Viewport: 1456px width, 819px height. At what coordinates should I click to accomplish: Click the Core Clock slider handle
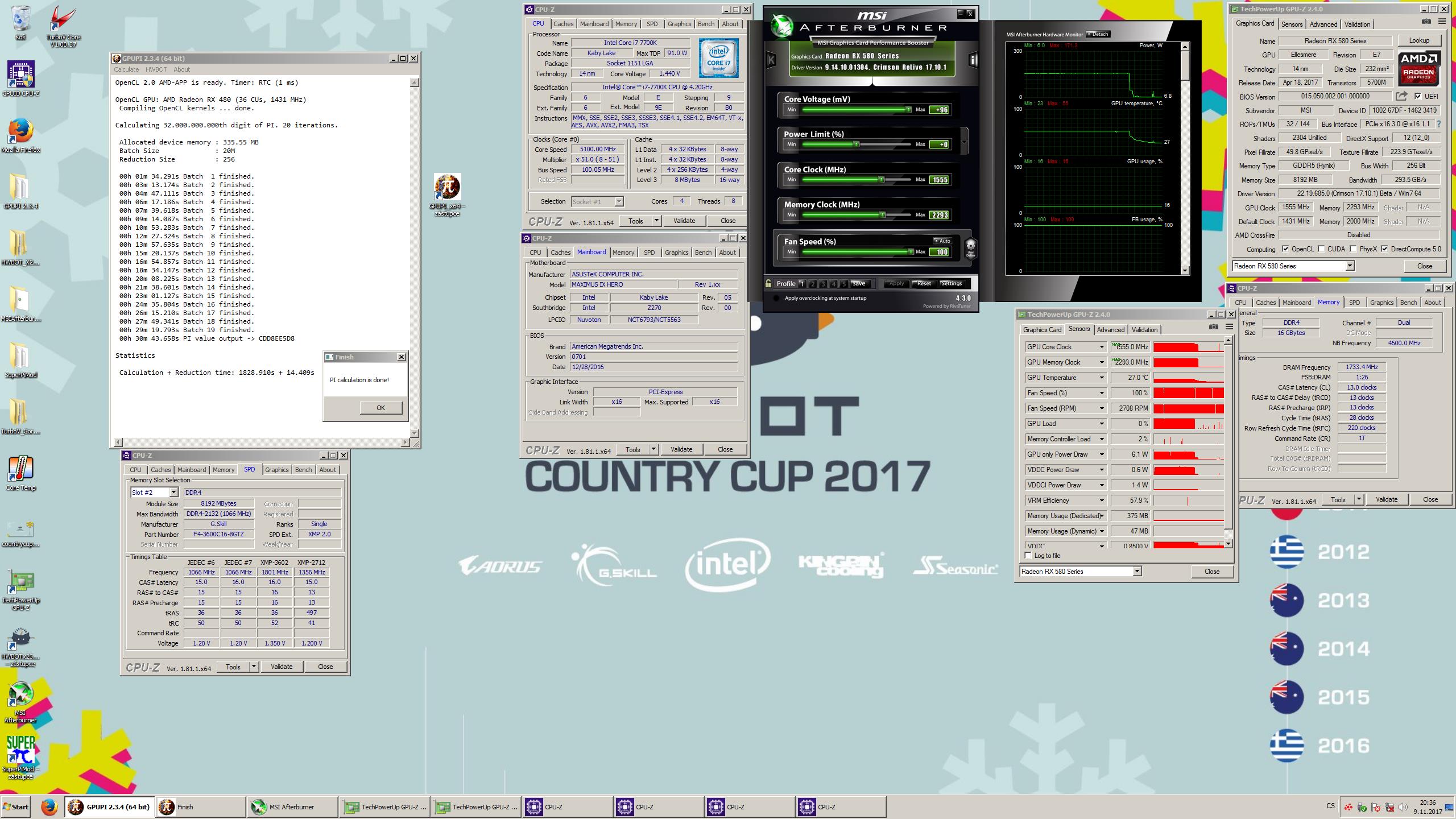click(881, 180)
